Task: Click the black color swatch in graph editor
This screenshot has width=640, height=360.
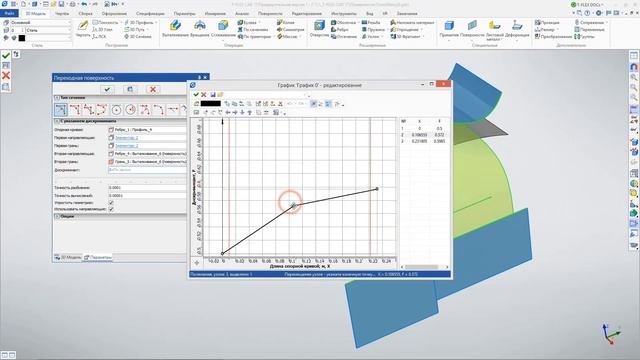Action: 211,104
